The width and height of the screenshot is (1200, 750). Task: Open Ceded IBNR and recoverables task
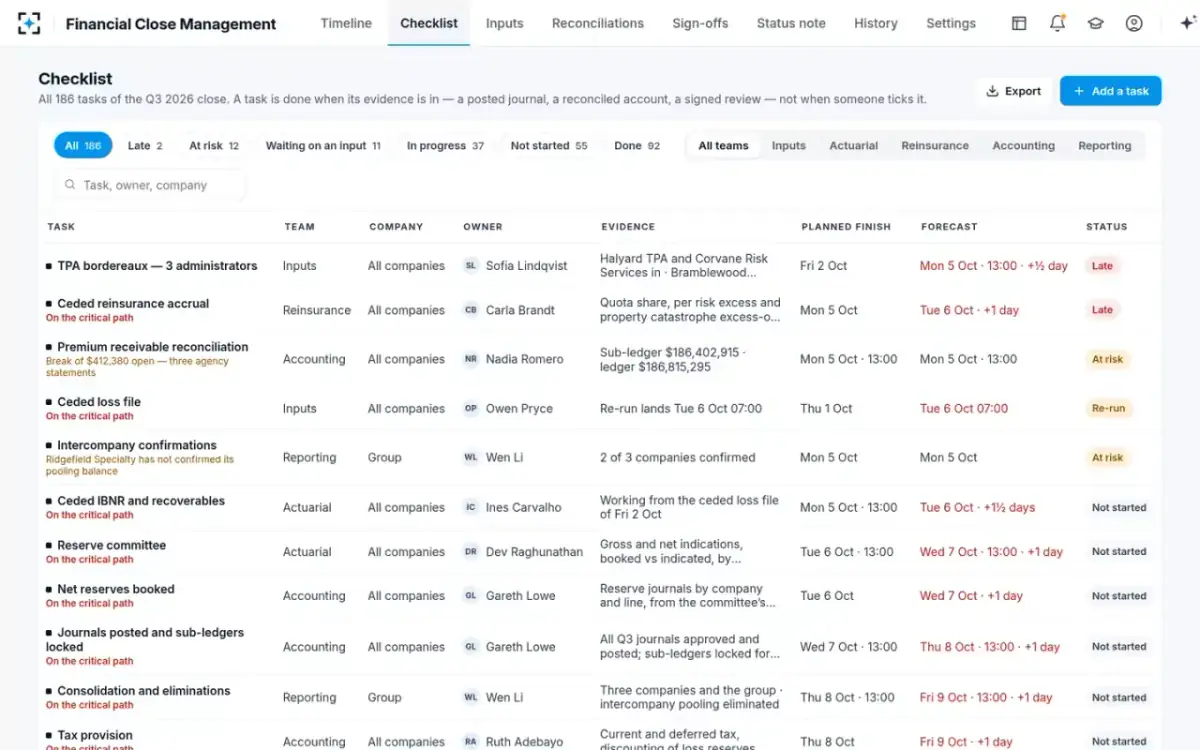tap(141, 501)
